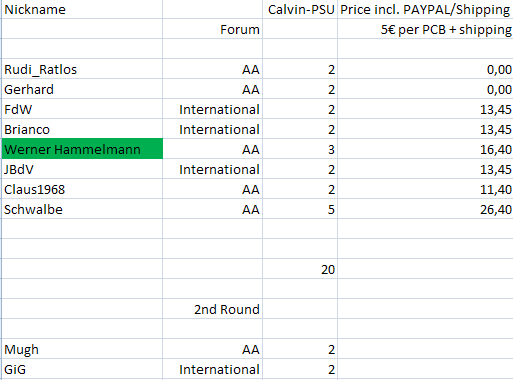Click GiG's International forum cell
Screen dimensions: 513x380
[213, 369]
